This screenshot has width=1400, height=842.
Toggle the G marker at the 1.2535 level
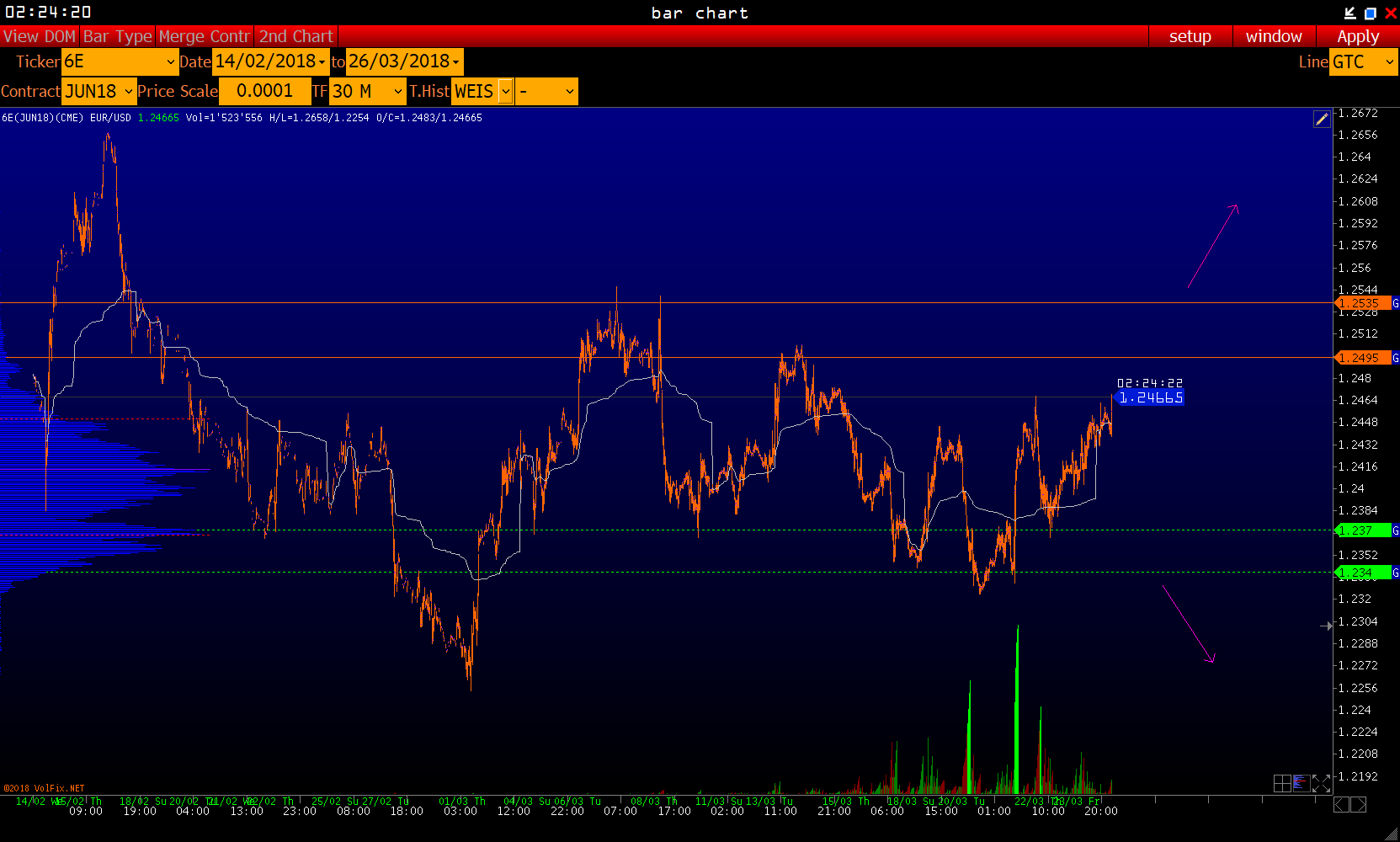pyautogui.click(x=1395, y=303)
